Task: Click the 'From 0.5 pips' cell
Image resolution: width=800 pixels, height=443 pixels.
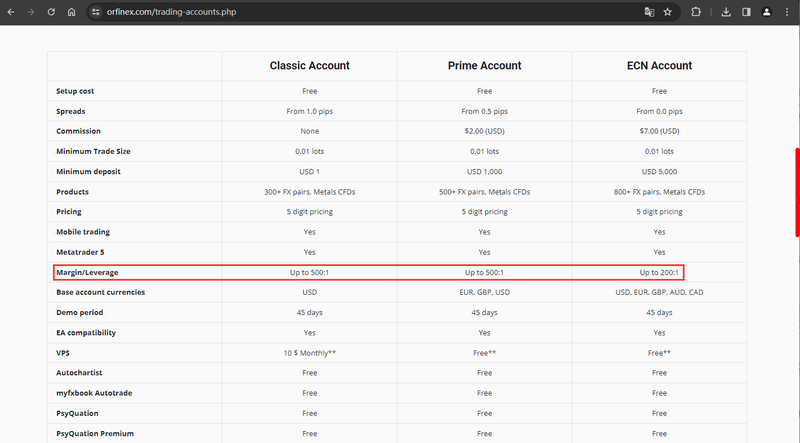Action: (x=485, y=111)
